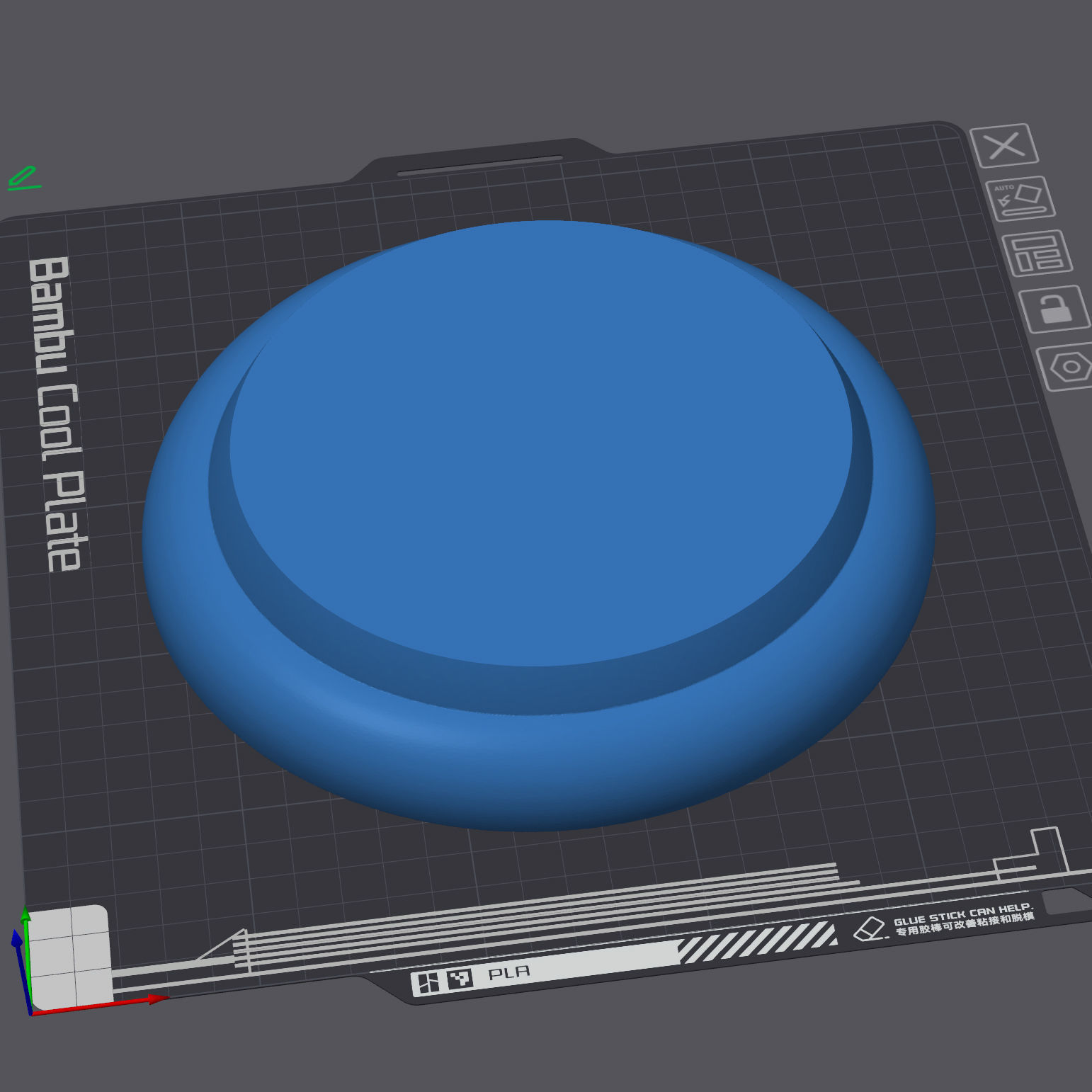Image resolution: width=1092 pixels, height=1092 pixels.
Task: Select the blue disc model
Action: [x=538, y=524]
